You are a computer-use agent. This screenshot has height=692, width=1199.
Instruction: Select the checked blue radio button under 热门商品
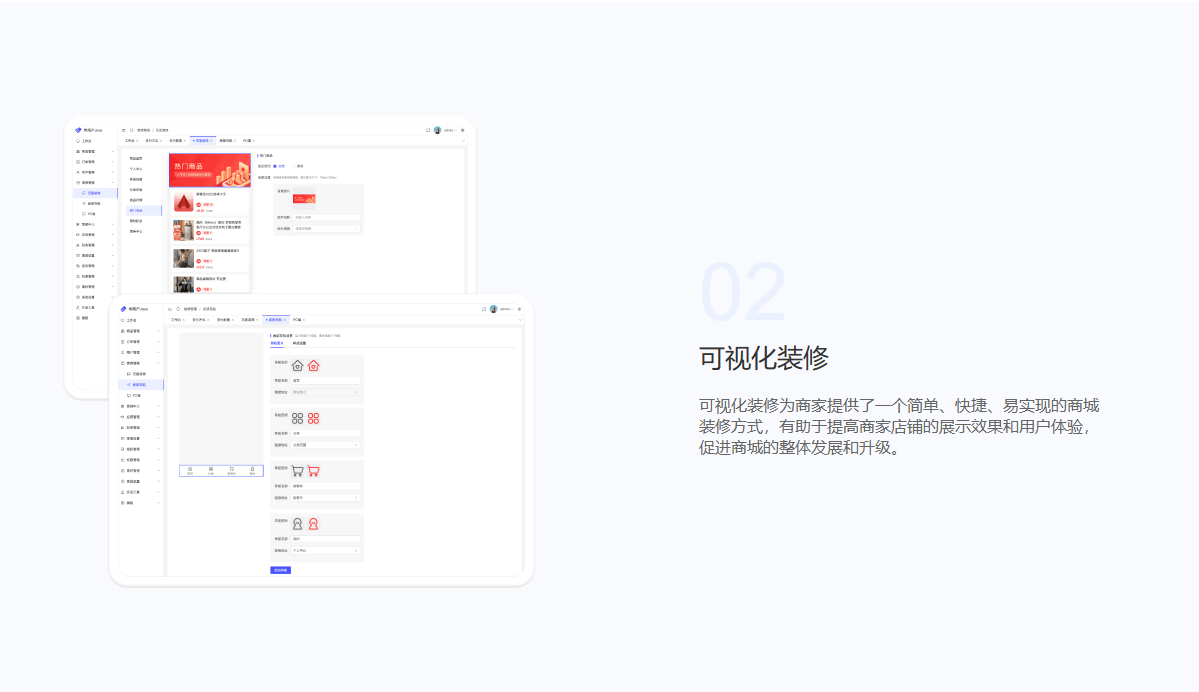tap(275, 166)
